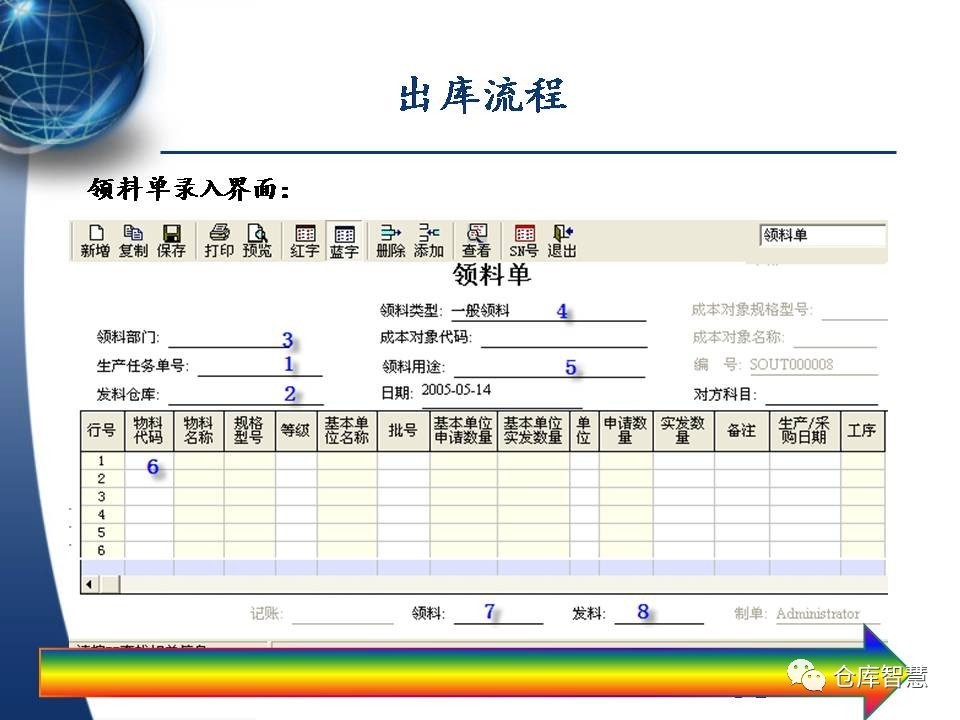Select row 1 物料代码 cell

(148, 461)
